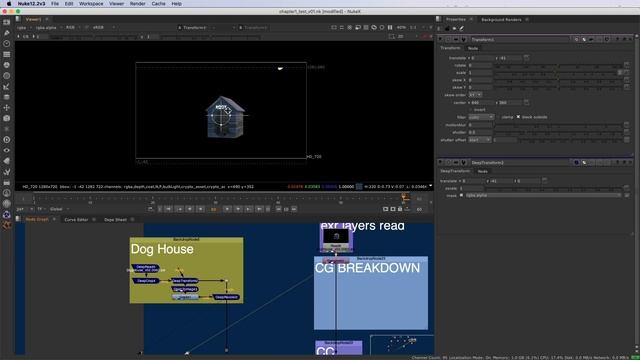Open the Cache menu
Image resolution: width=640 pixels, height=360 pixels.
158,4
